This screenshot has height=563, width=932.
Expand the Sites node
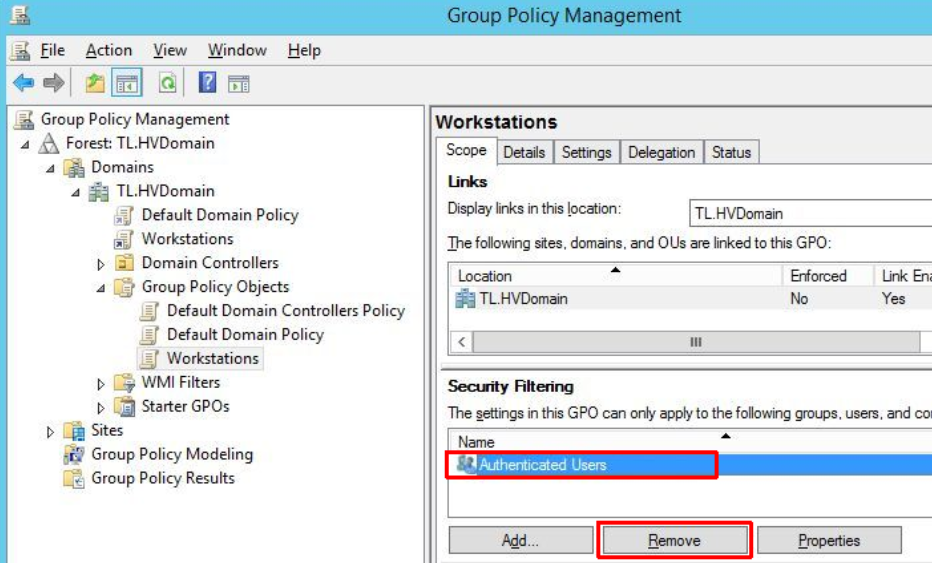pyautogui.click(x=51, y=431)
